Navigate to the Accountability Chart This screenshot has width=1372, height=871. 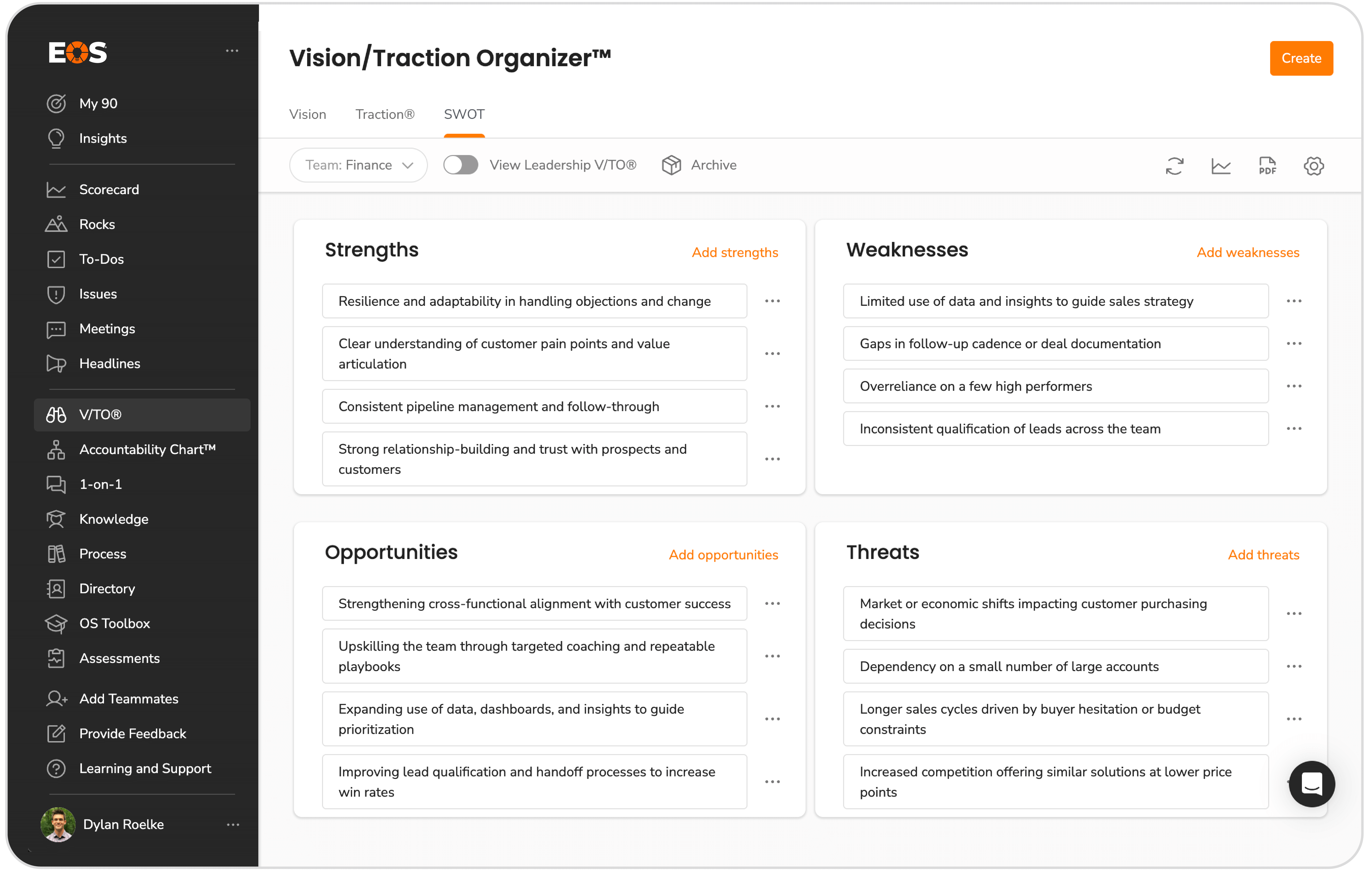click(147, 449)
